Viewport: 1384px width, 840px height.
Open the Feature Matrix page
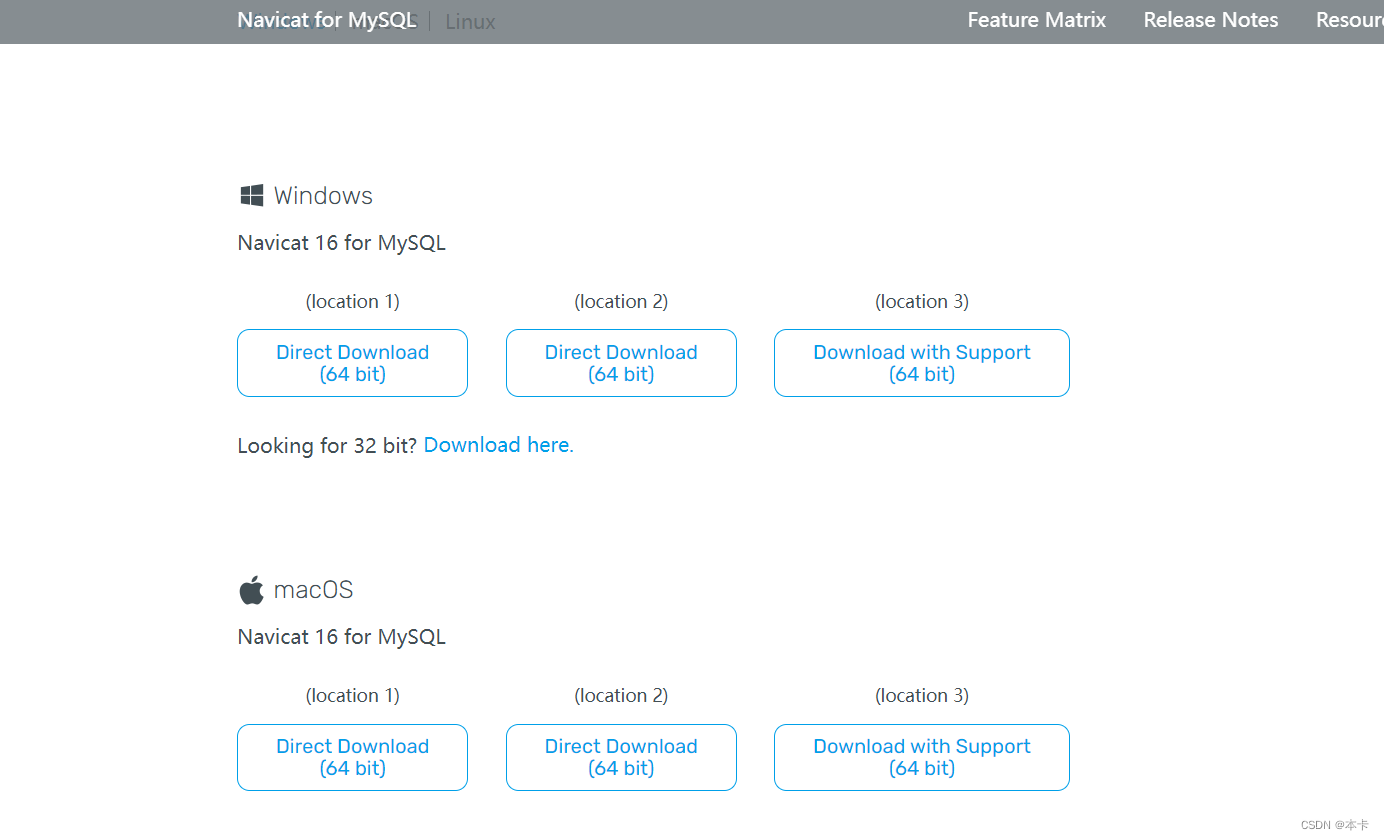[x=1037, y=20]
